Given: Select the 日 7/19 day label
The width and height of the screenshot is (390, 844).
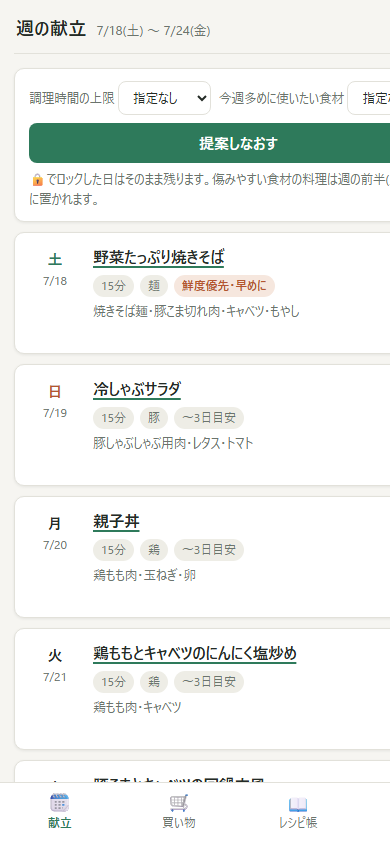Looking at the screenshot, I should coord(55,400).
